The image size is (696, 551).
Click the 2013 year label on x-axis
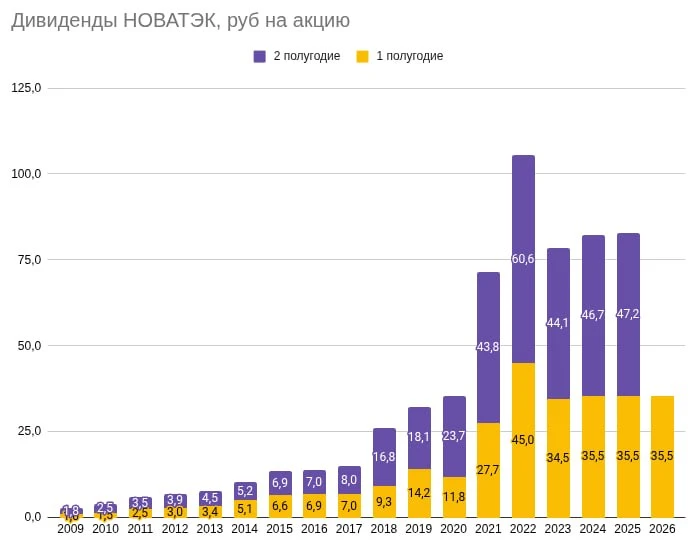point(210,529)
